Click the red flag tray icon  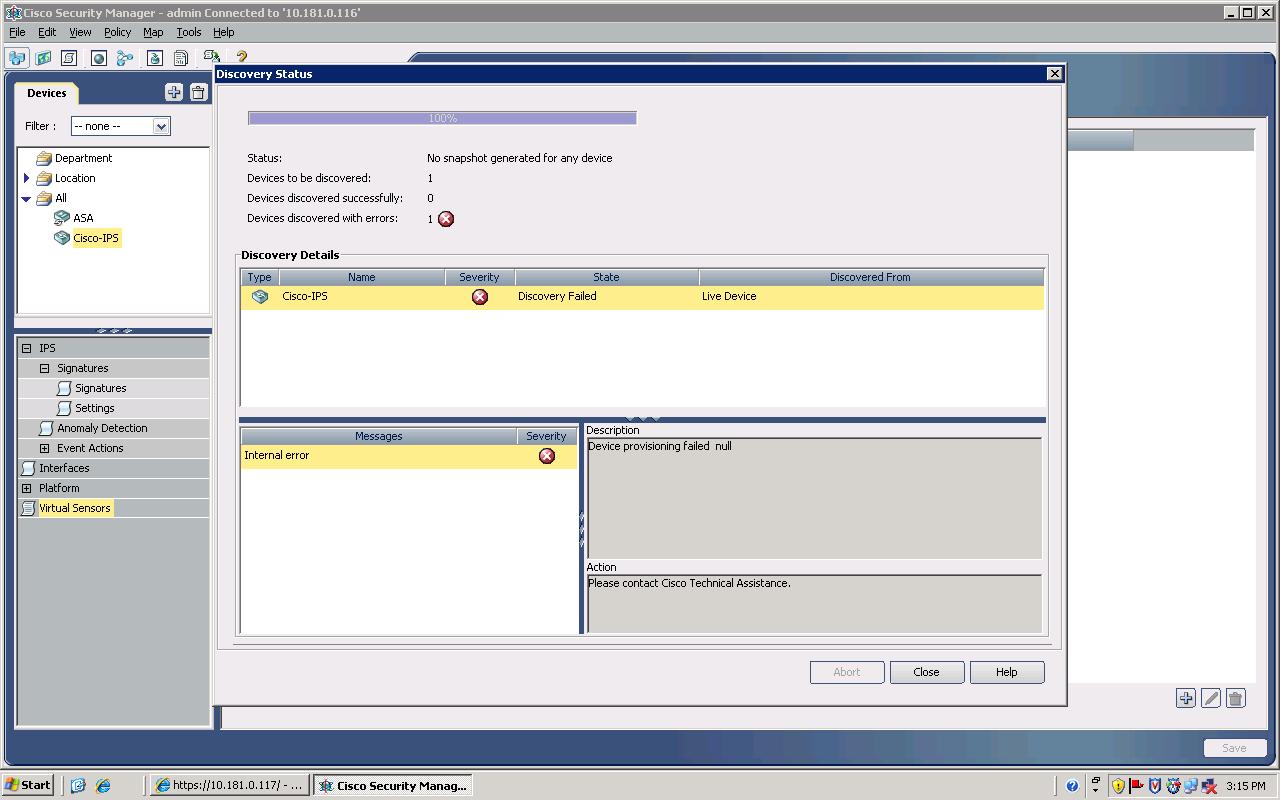pyautogui.click(x=1136, y=786)
